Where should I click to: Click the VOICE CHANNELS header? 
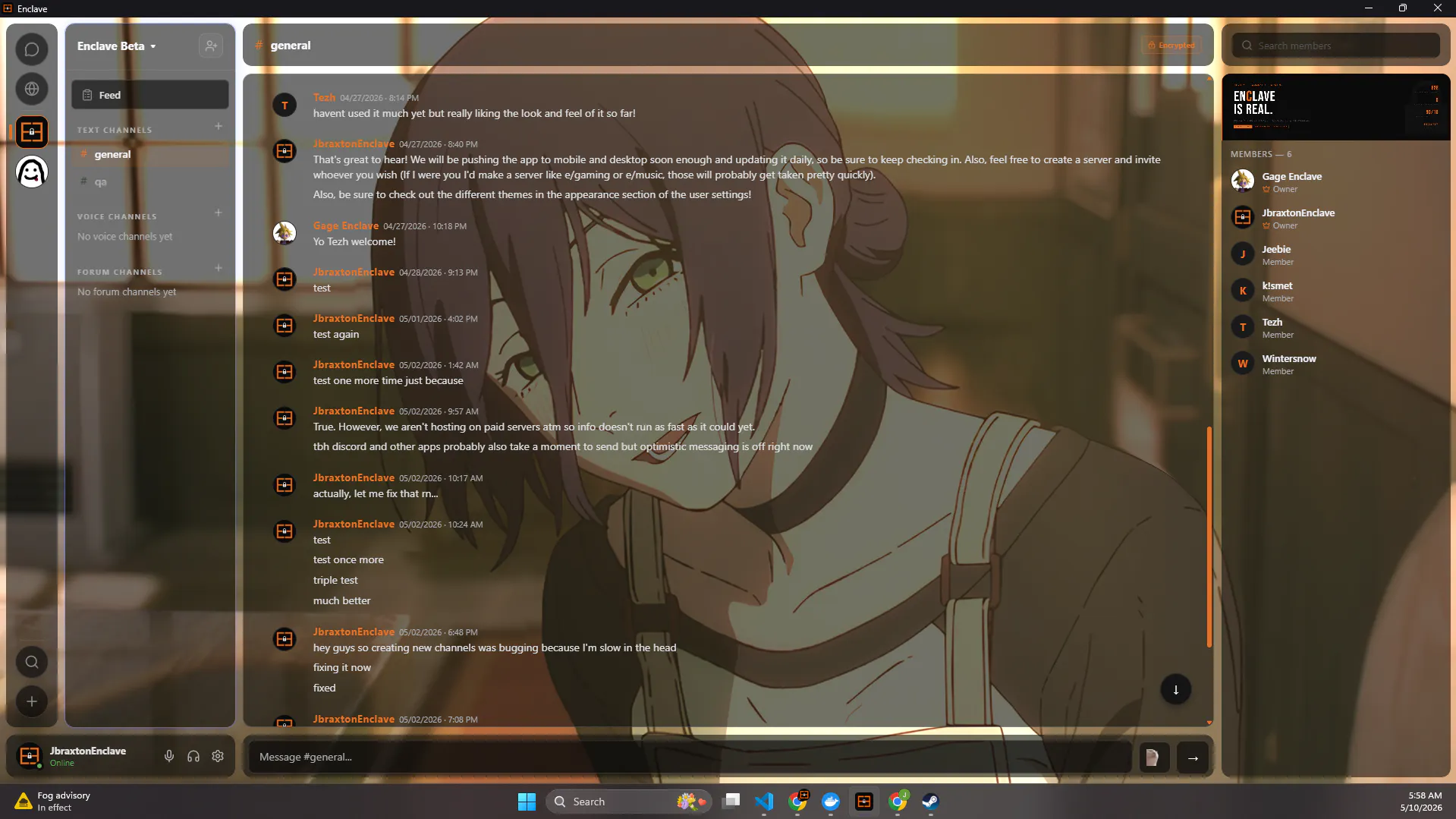click(x=117, y=216)
